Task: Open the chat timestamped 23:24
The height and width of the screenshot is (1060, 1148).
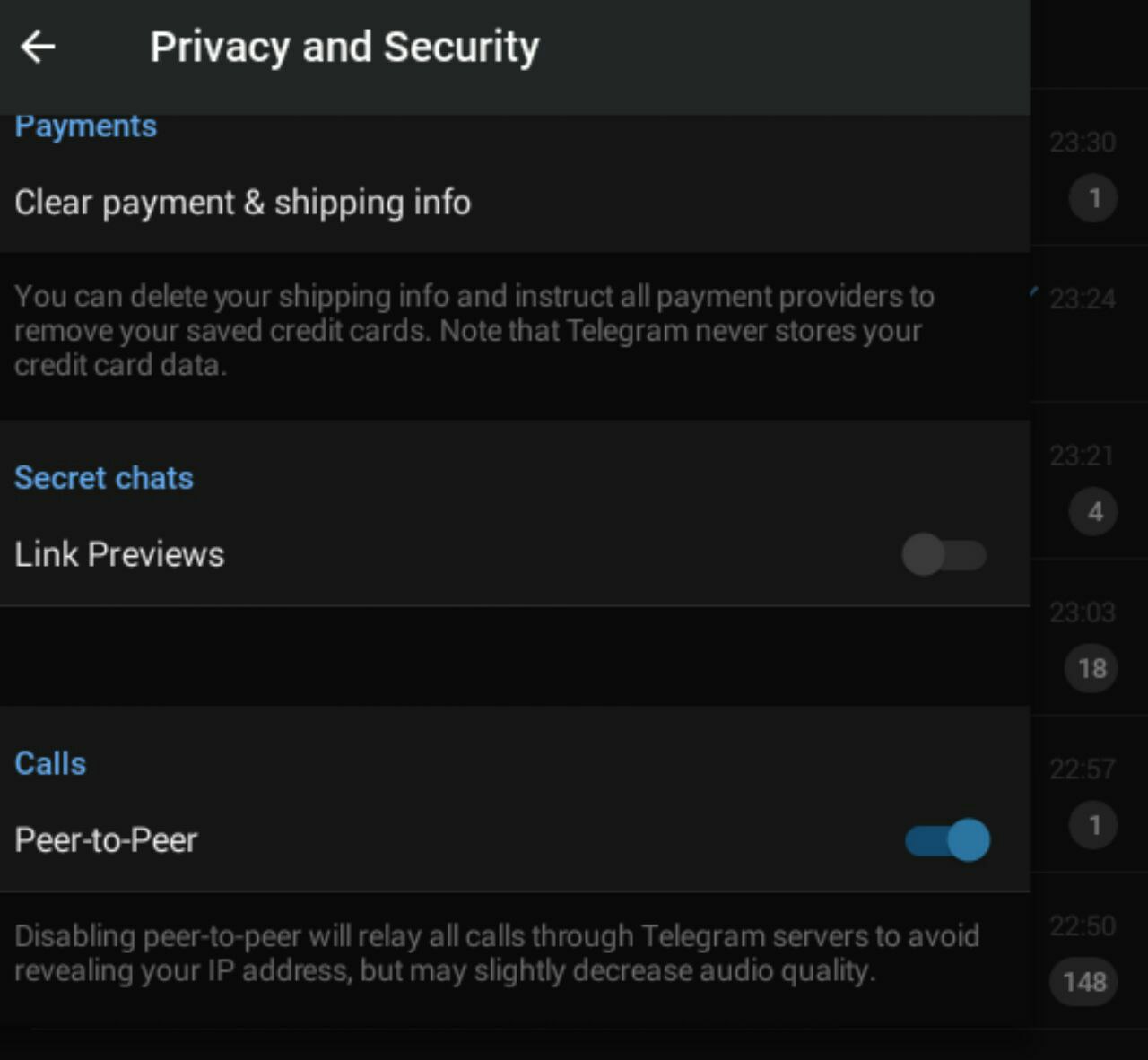Action: coord(1083,299)
